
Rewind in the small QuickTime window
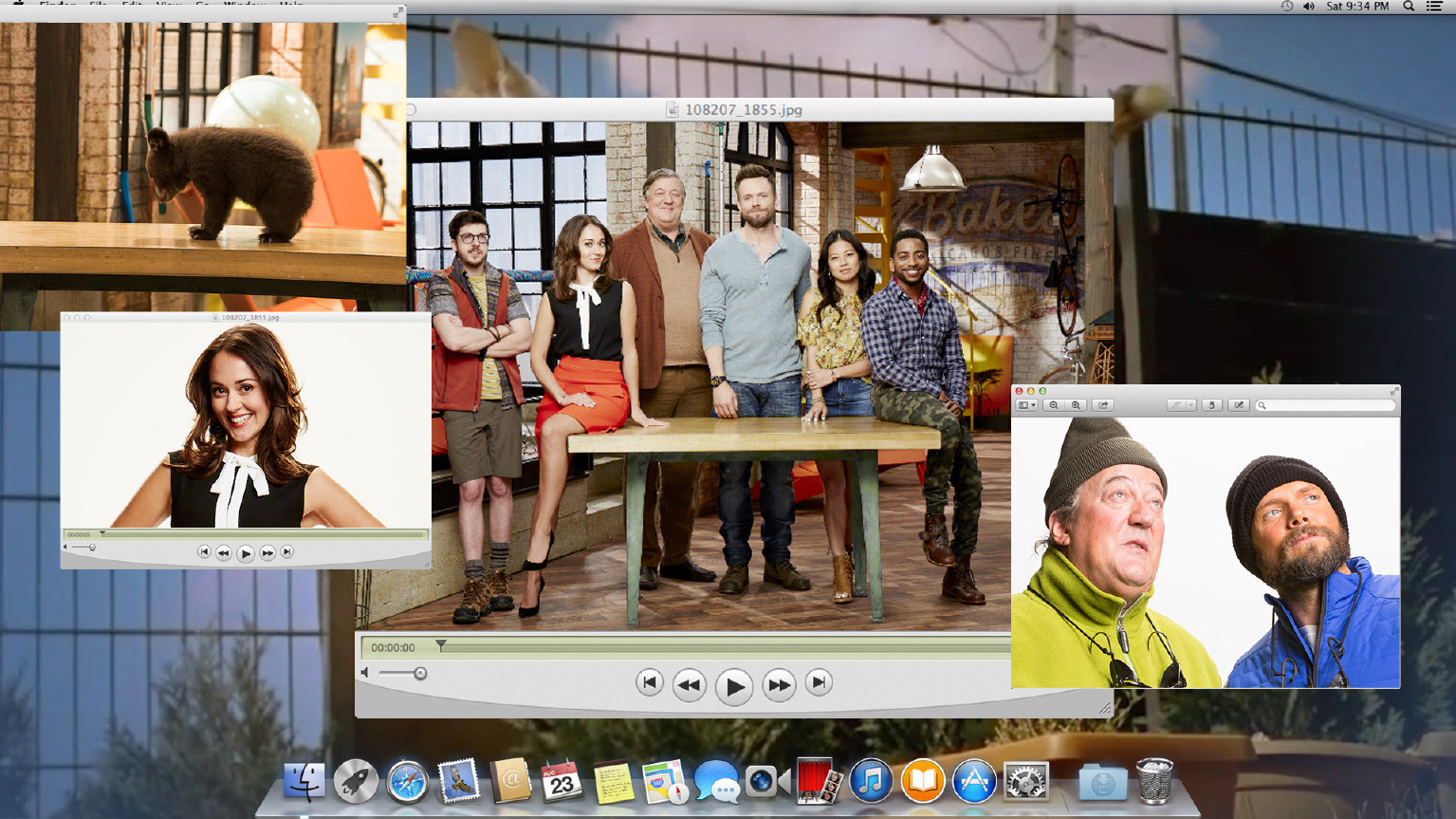pyautogui.click(x=224, y=552)
